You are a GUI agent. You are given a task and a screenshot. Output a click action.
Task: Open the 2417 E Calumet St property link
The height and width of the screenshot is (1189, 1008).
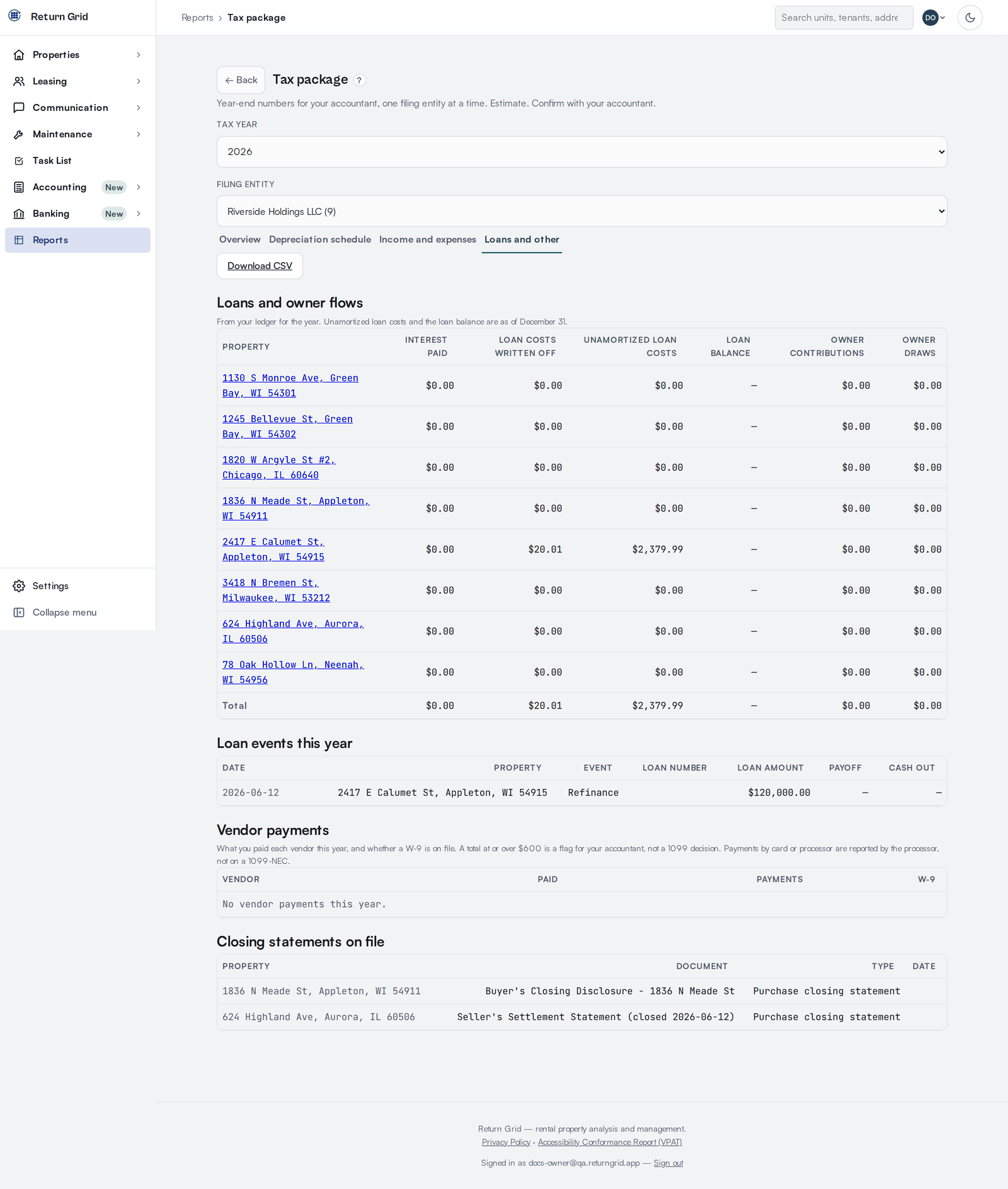(273, 549)
